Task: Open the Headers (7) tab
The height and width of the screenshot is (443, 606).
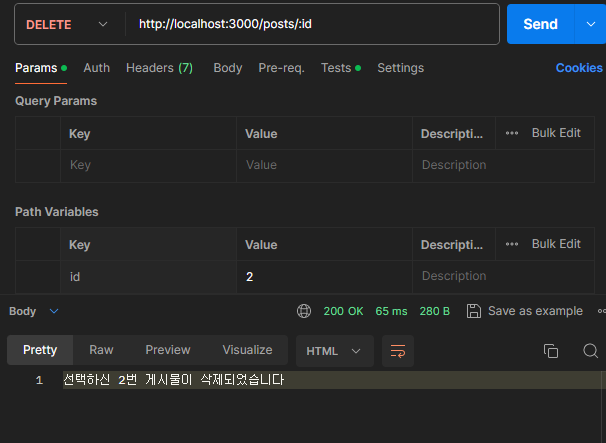Action: 159,68
